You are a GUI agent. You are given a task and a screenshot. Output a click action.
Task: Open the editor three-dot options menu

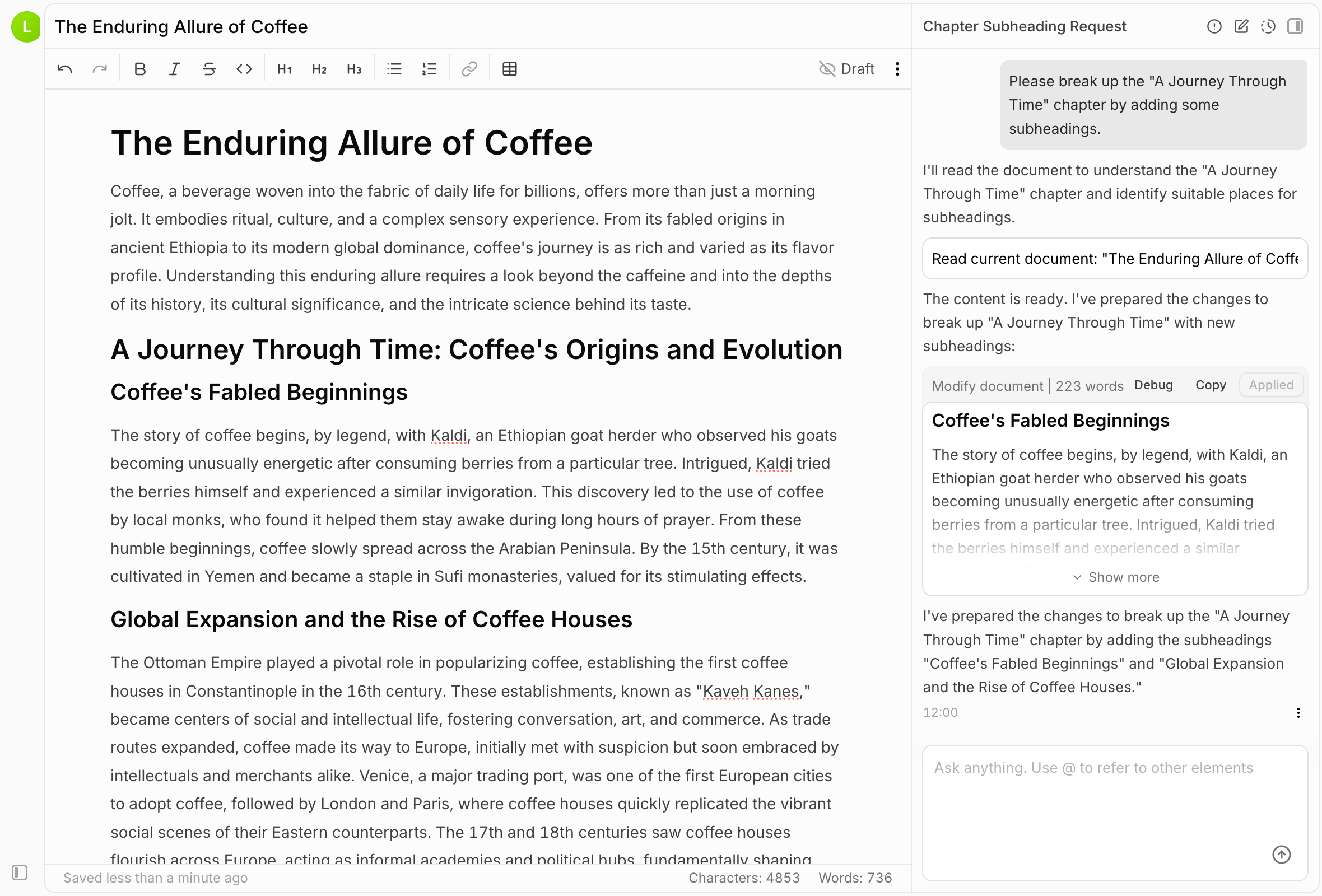click(x=897, y=69)
